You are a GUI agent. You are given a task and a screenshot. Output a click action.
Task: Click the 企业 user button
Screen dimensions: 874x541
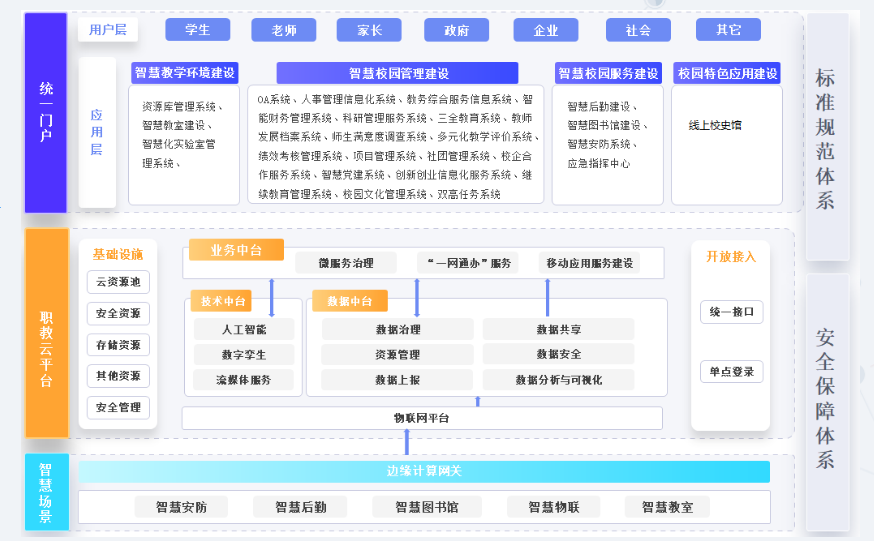[546, 30]
